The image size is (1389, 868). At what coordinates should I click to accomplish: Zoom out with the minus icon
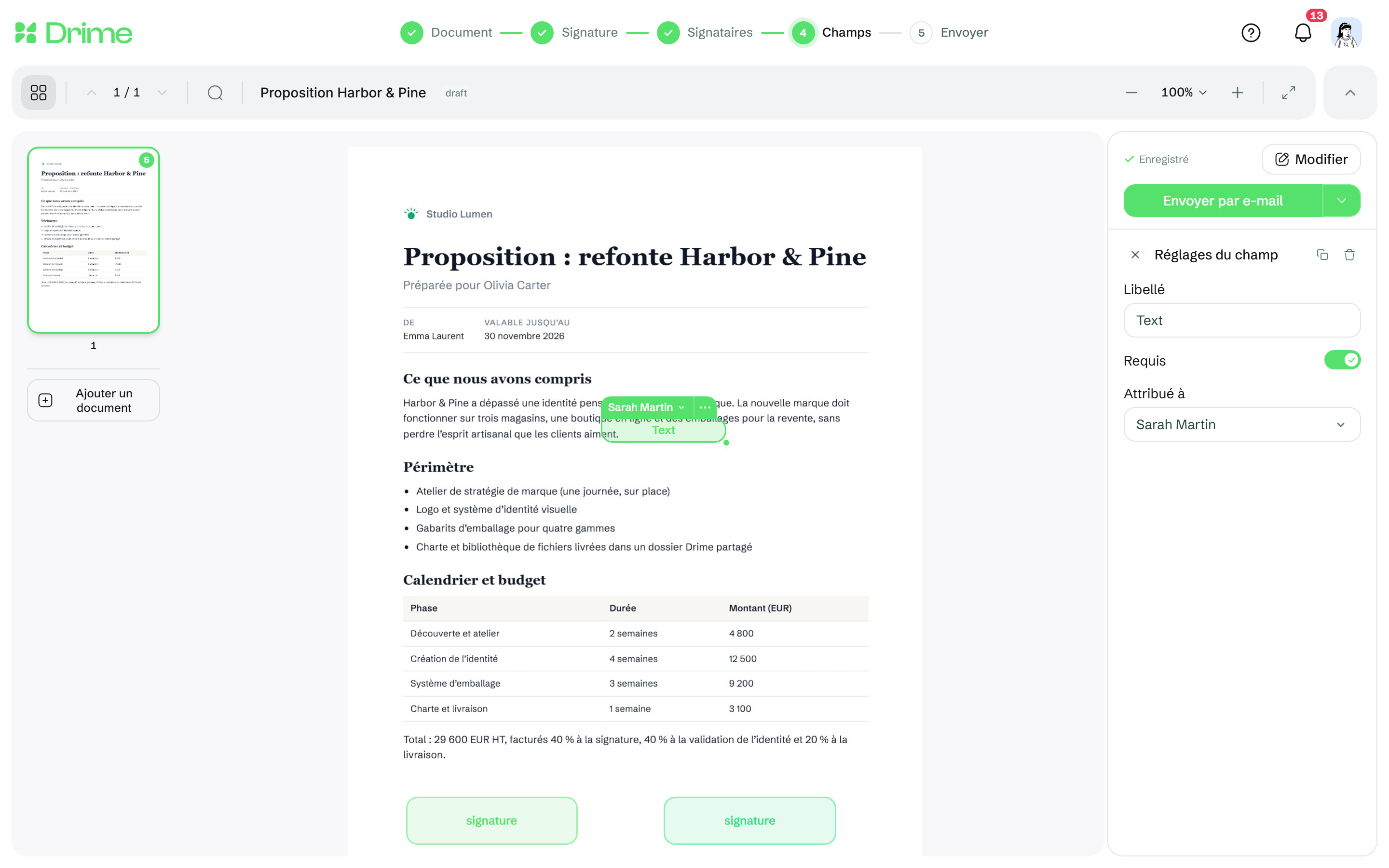pos(1131,93)
